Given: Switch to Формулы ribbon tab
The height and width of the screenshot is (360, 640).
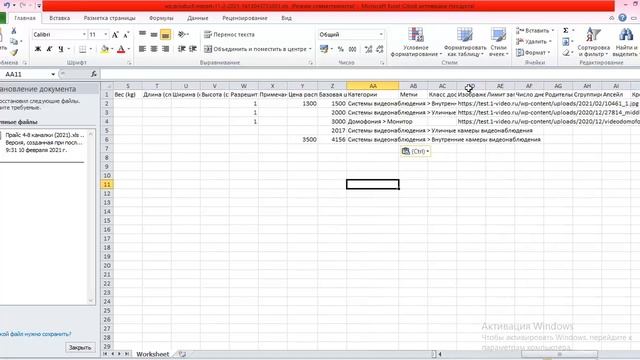Looking at the screenshot, I should [161, 18].
